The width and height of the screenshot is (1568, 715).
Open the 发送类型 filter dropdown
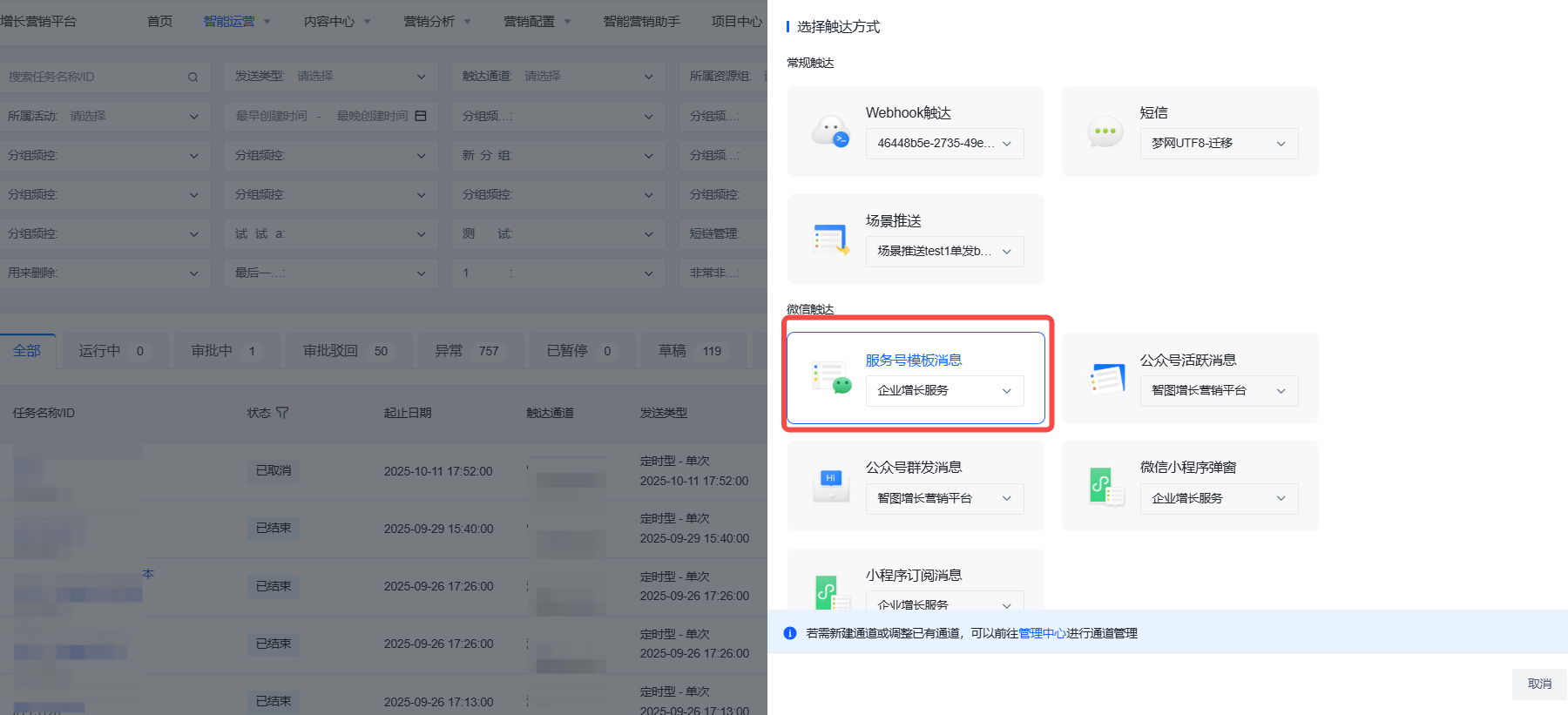[x=331, y=77]
